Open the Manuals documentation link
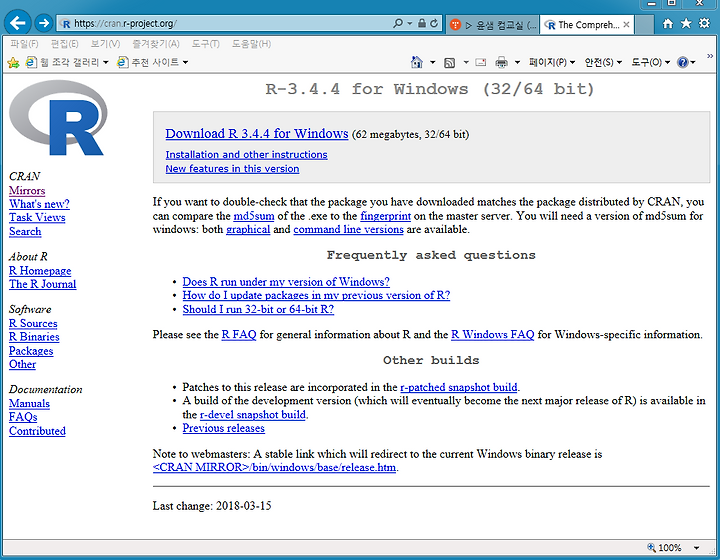720x560 pixels. tap(29, 403)
